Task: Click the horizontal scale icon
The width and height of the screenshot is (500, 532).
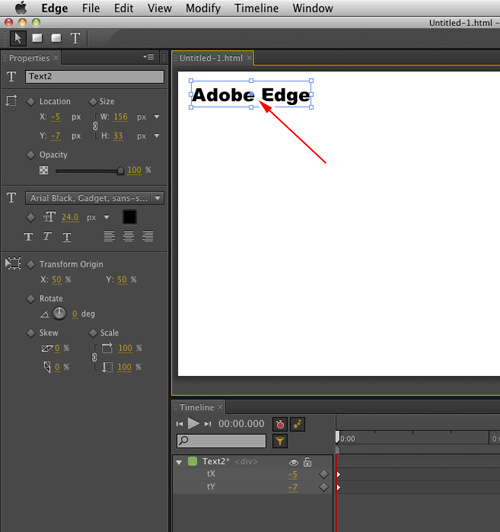Action: pos(107,348)
